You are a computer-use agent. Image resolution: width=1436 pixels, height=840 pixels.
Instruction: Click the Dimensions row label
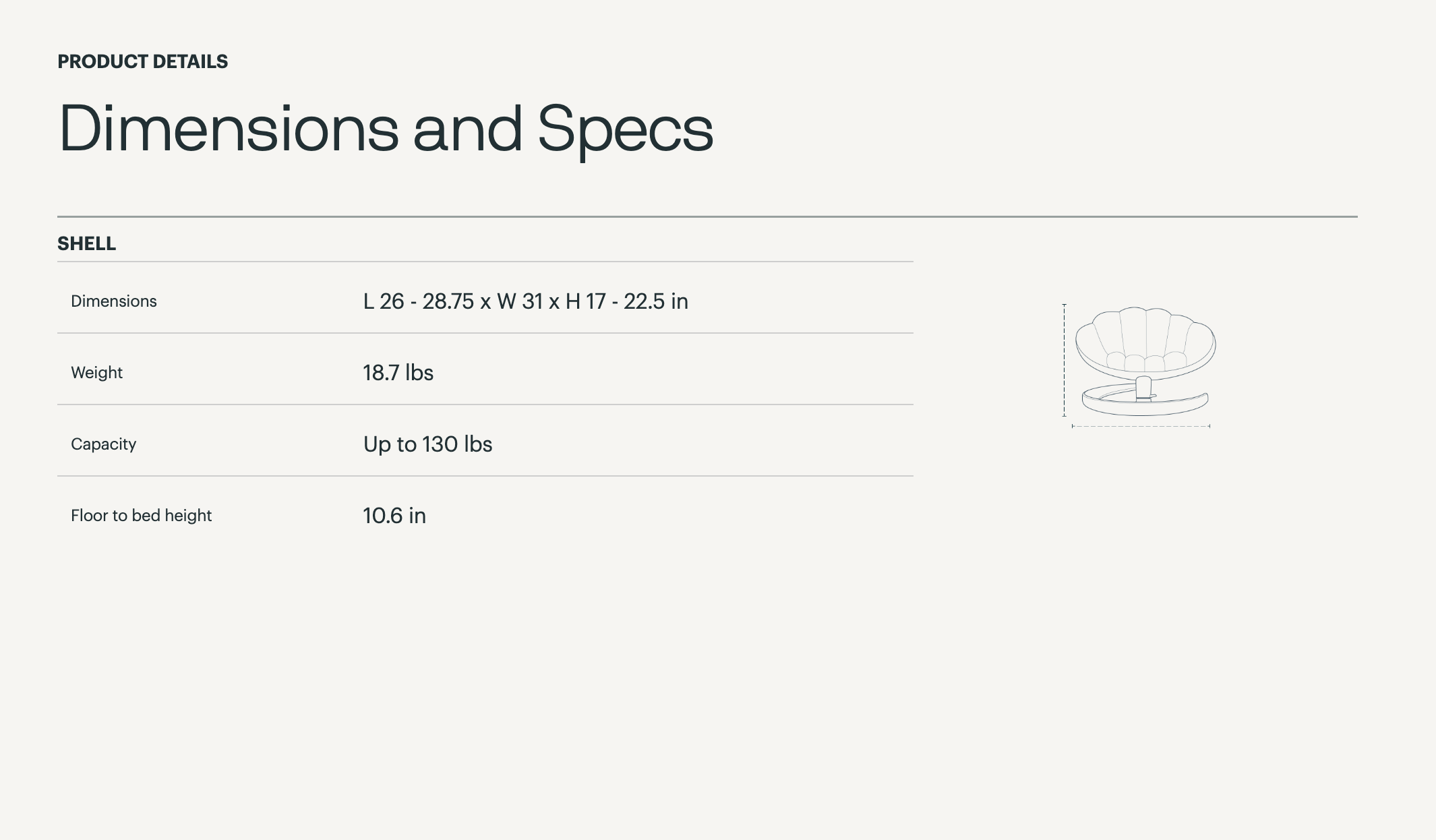click(113, 301)
